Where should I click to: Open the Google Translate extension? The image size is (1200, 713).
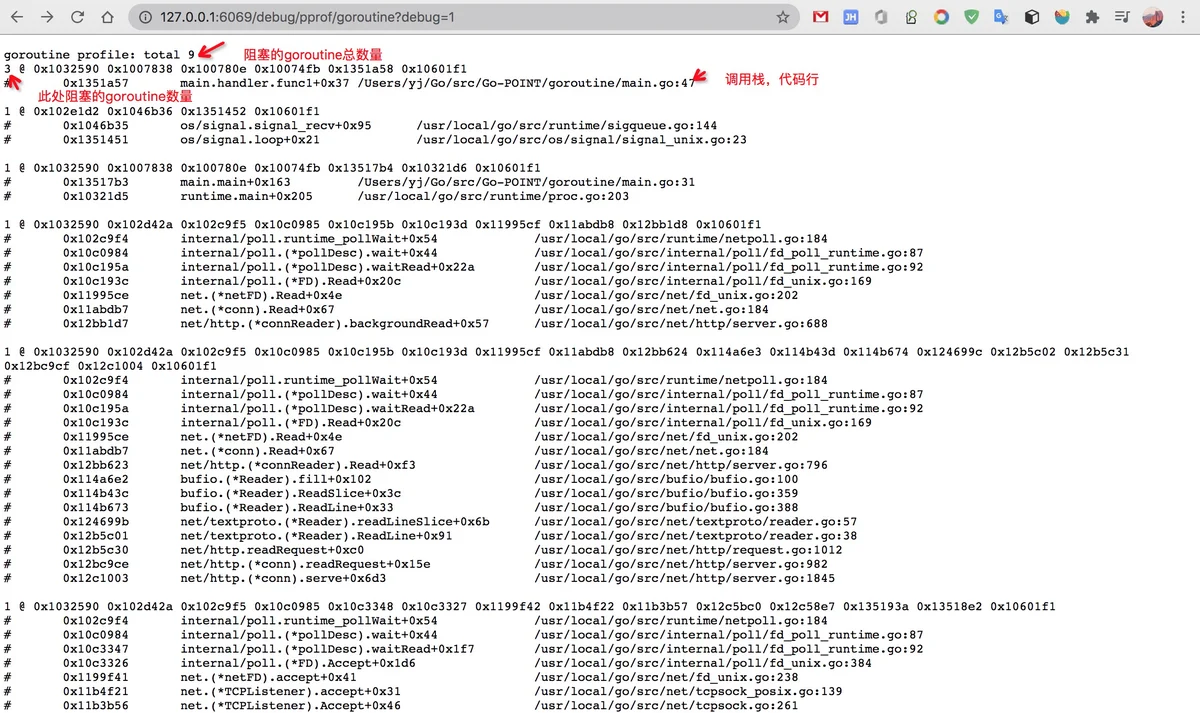pos(1001,17)
